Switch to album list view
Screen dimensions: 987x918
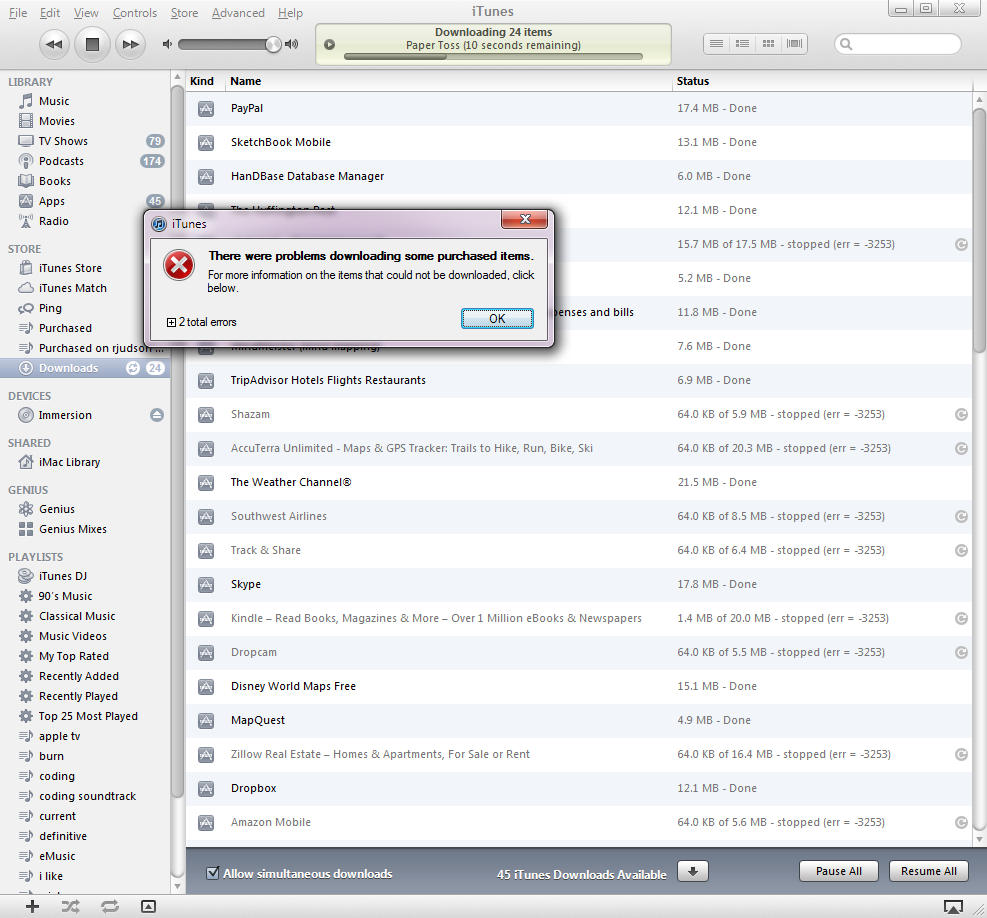[x=742, y=43]
